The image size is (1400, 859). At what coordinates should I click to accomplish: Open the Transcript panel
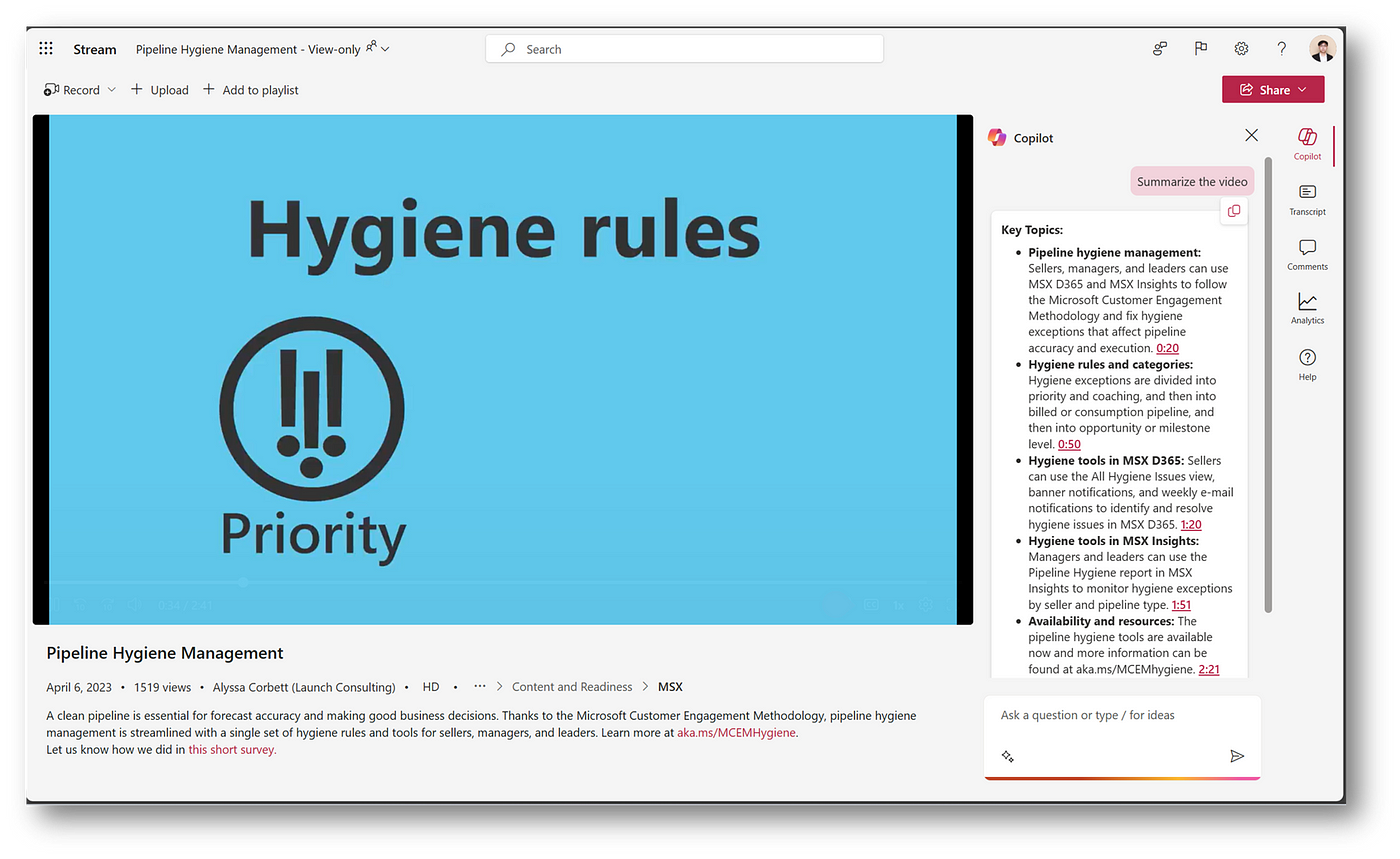pos(1307,199)
